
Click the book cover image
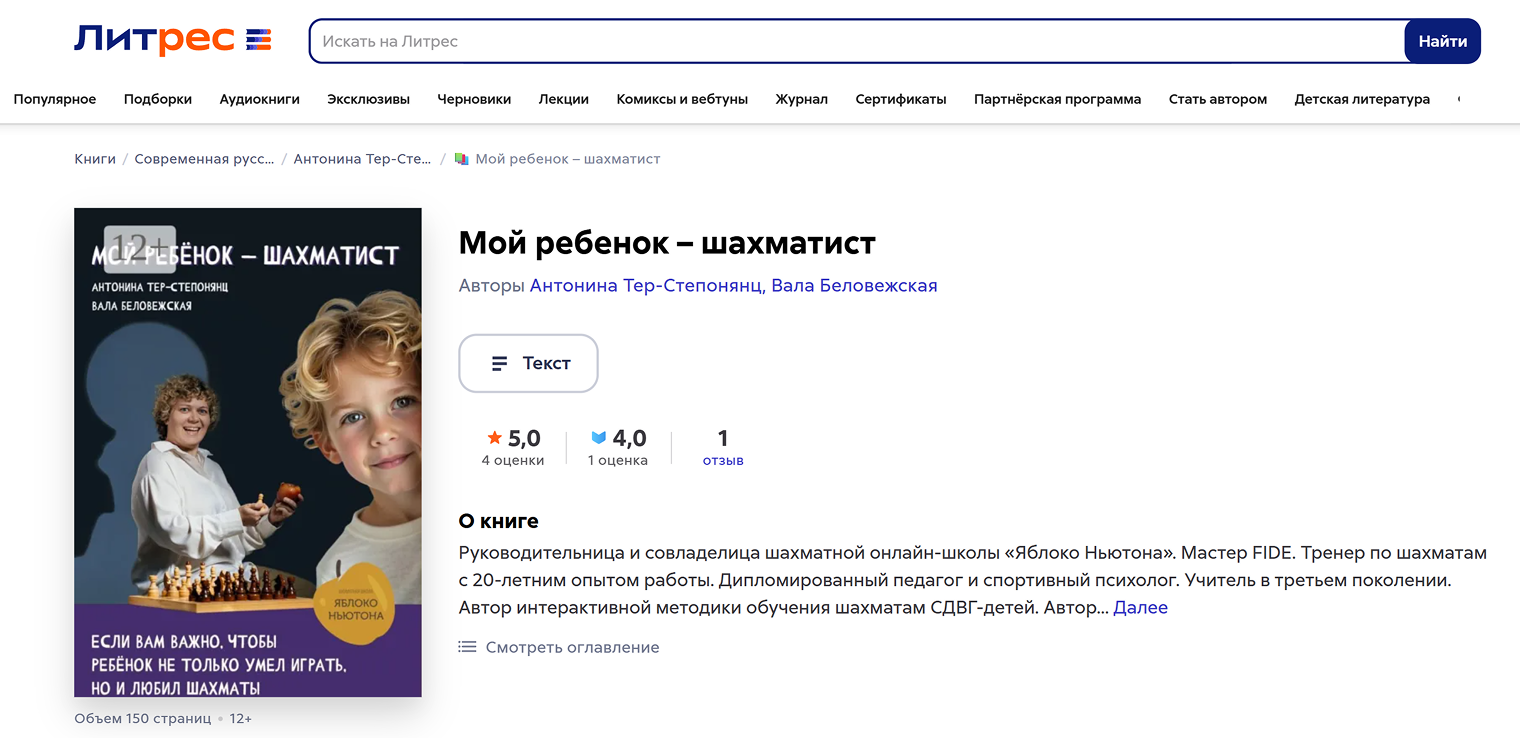tap(247, 452)
